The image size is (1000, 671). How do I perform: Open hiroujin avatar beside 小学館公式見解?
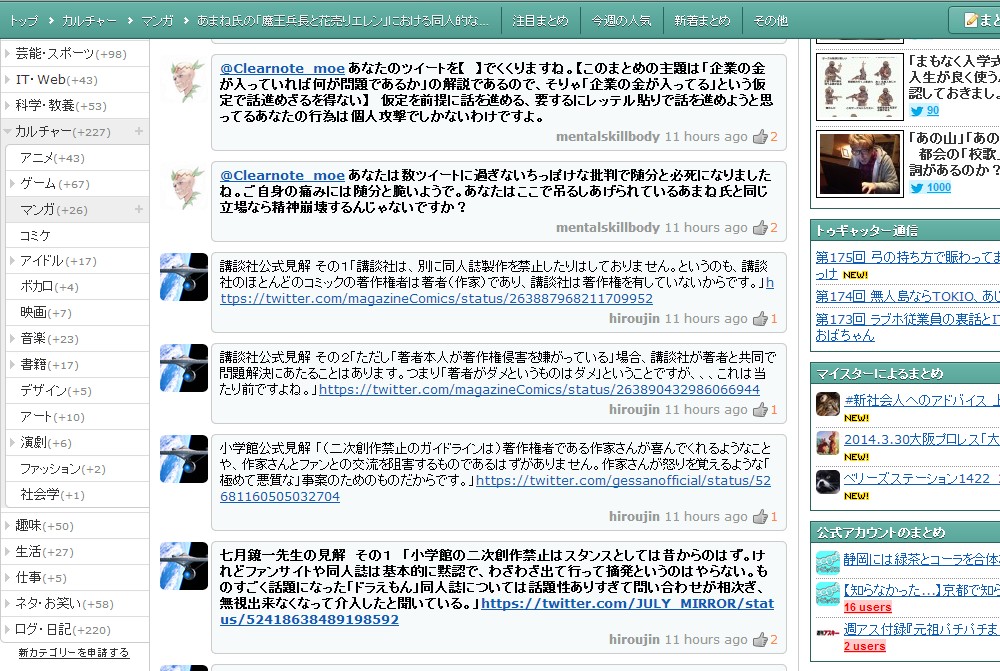[x=184, y=459]
